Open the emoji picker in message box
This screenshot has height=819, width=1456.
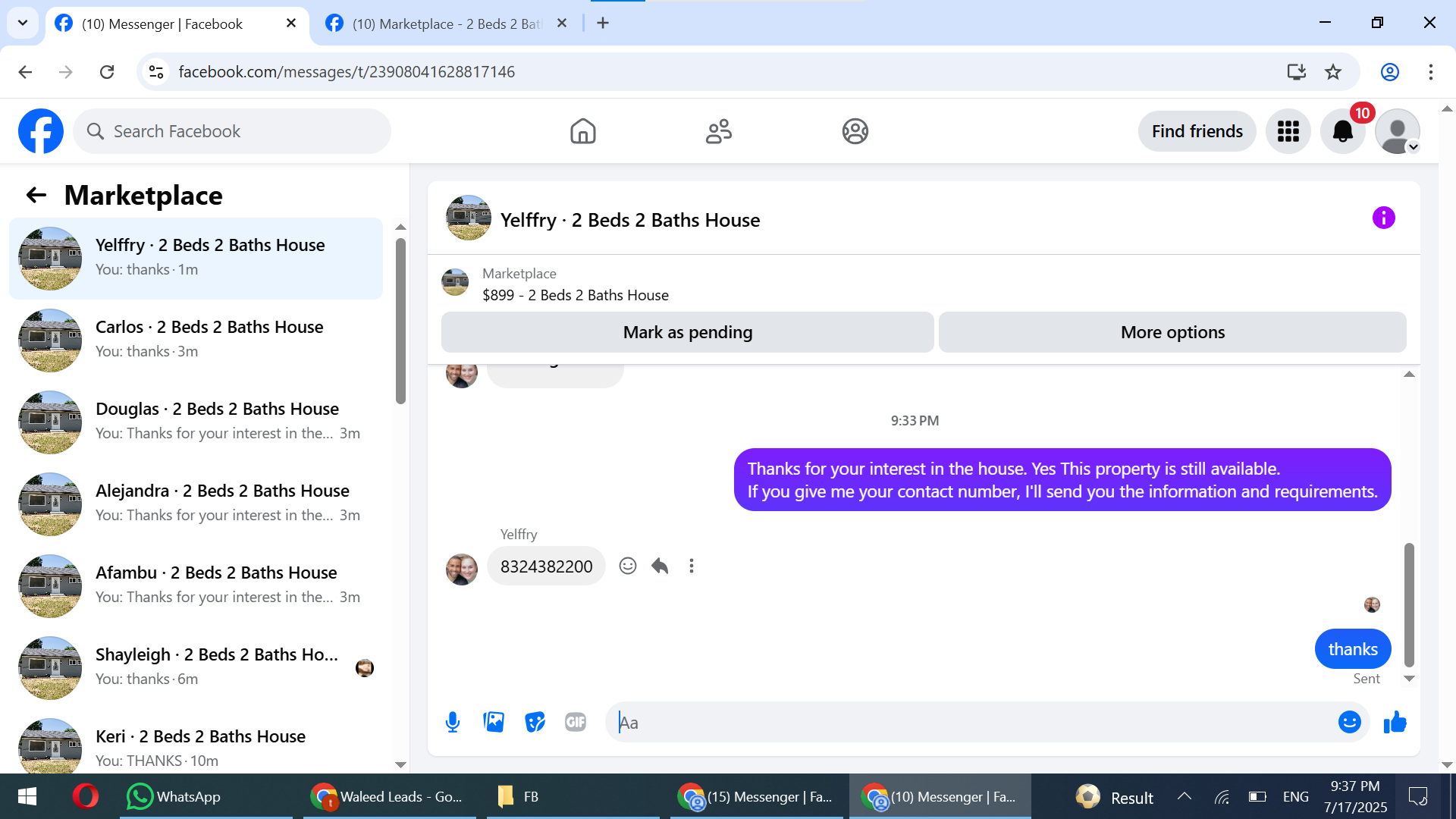tap(1349, 722)
